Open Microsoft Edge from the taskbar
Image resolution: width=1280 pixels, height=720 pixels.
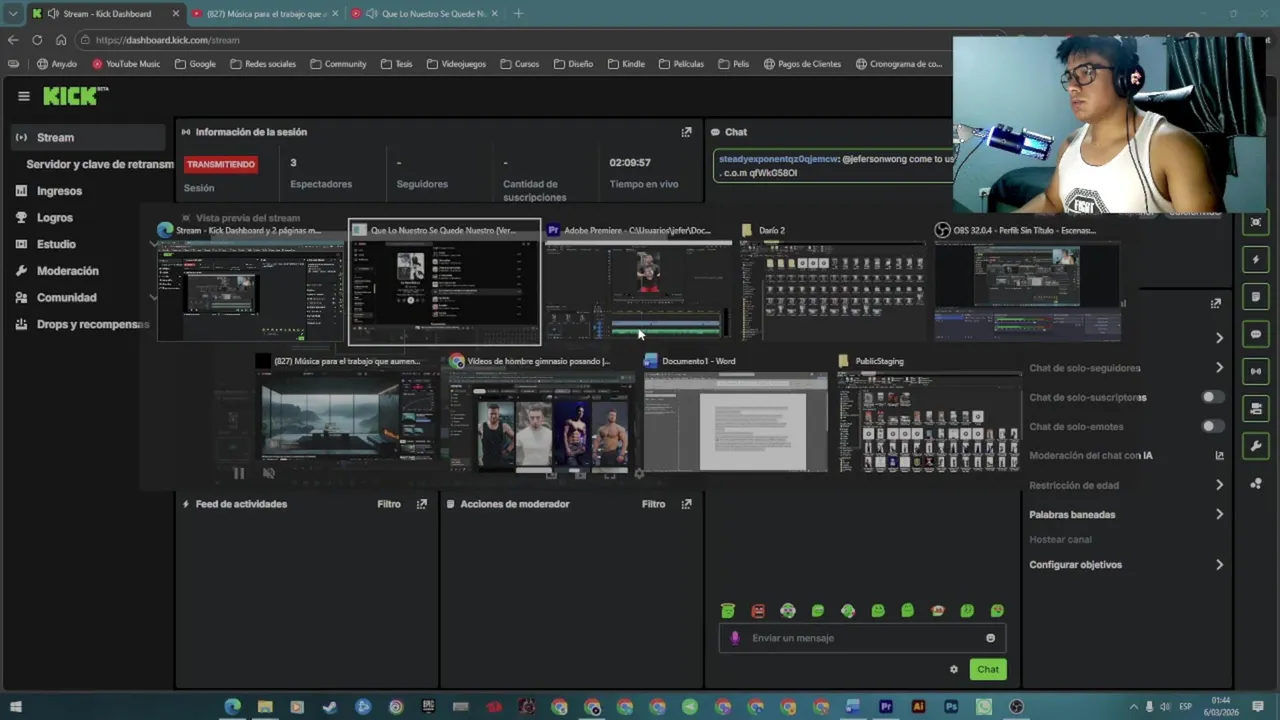click(232, 707)
